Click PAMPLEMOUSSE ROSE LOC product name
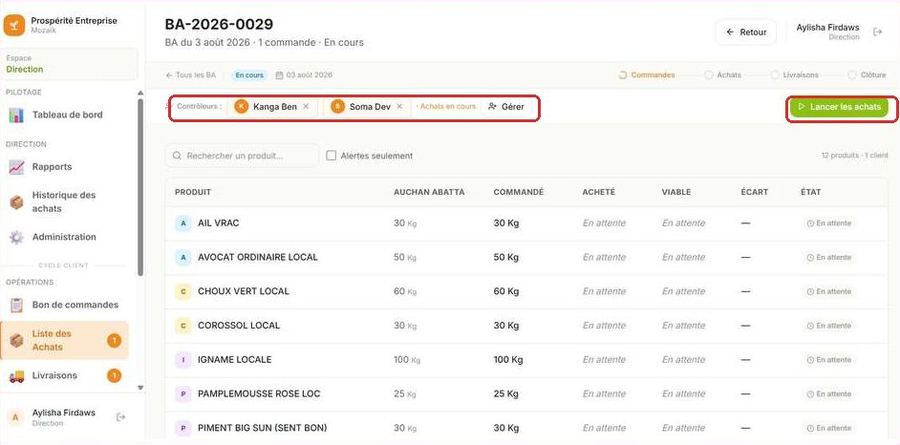 point(259,394)
